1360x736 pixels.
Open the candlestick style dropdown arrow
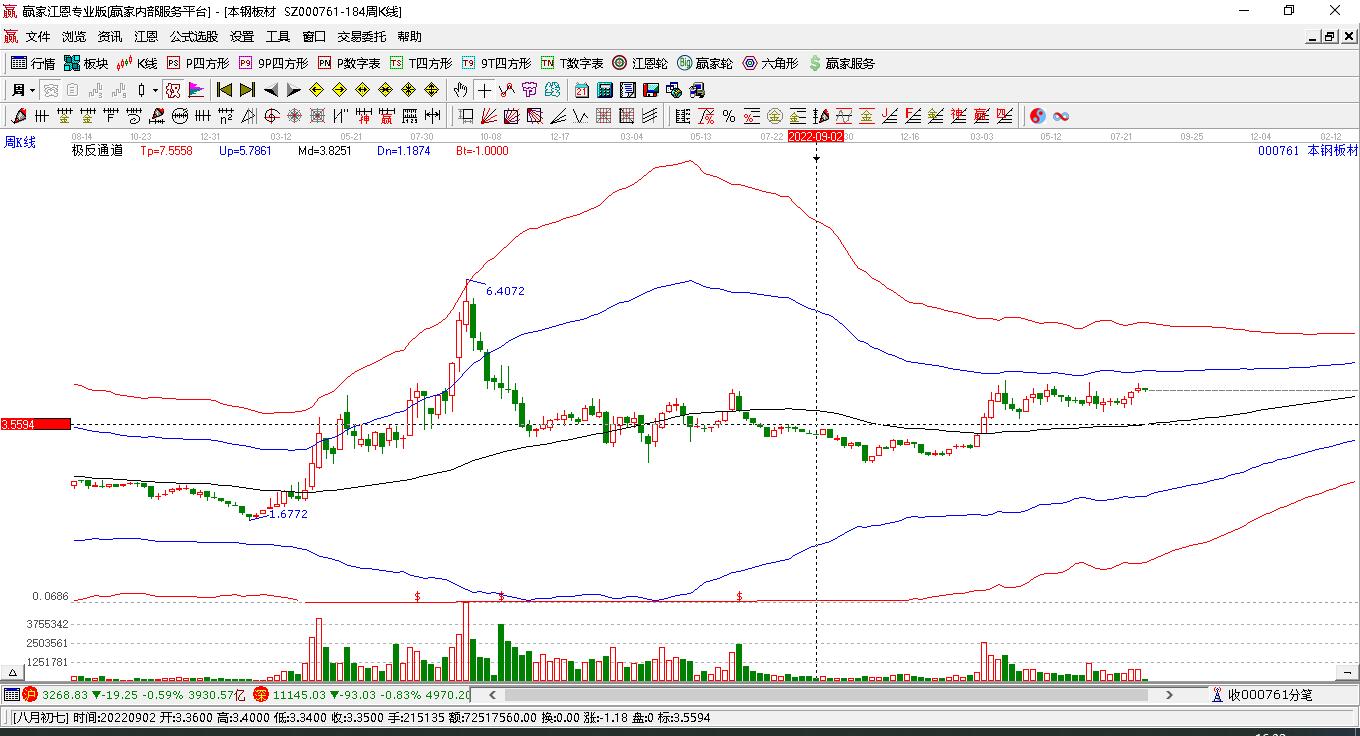click(x=155, y=90)
